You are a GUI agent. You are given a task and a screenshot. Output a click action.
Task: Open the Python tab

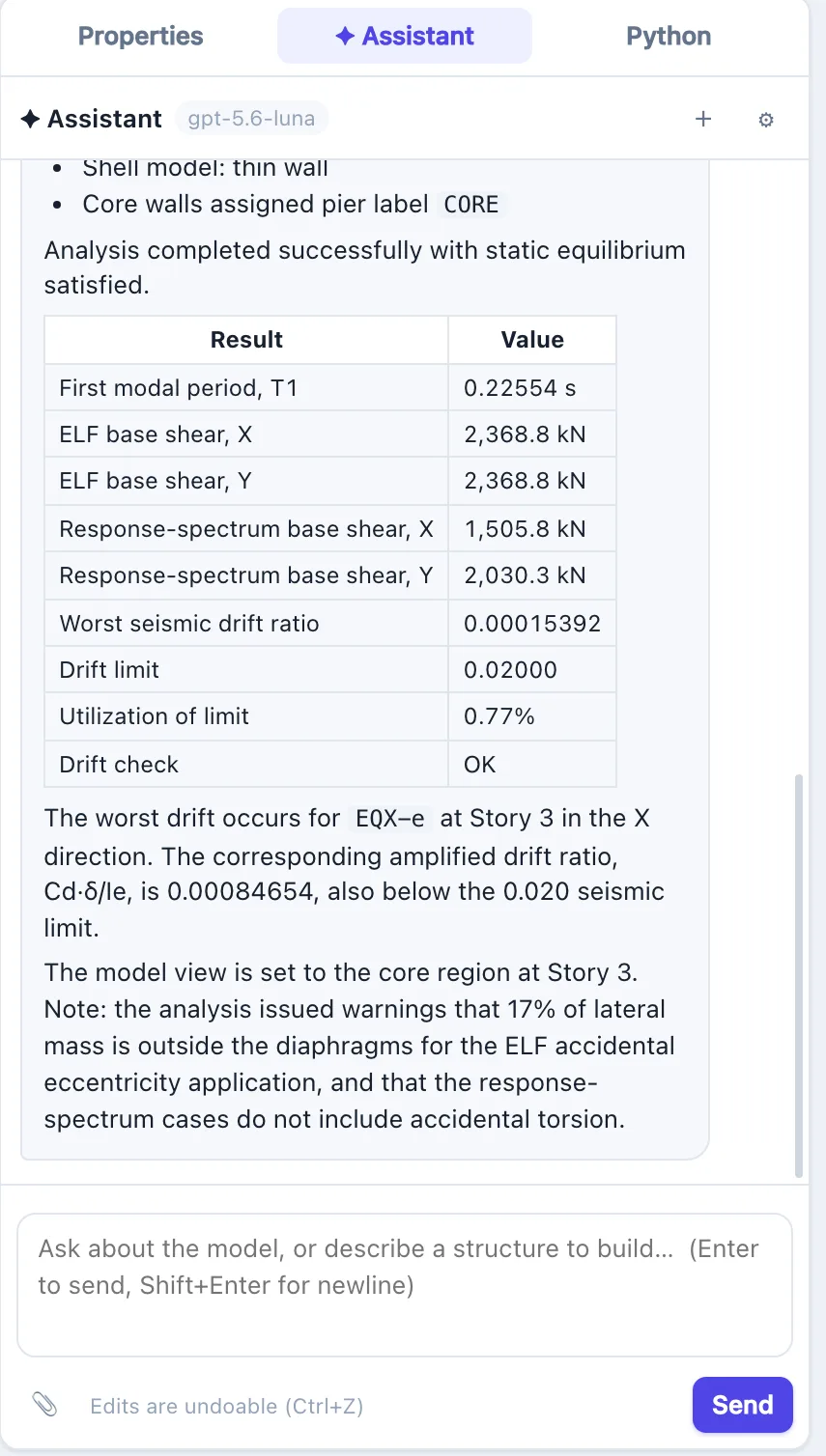point(669,36)
